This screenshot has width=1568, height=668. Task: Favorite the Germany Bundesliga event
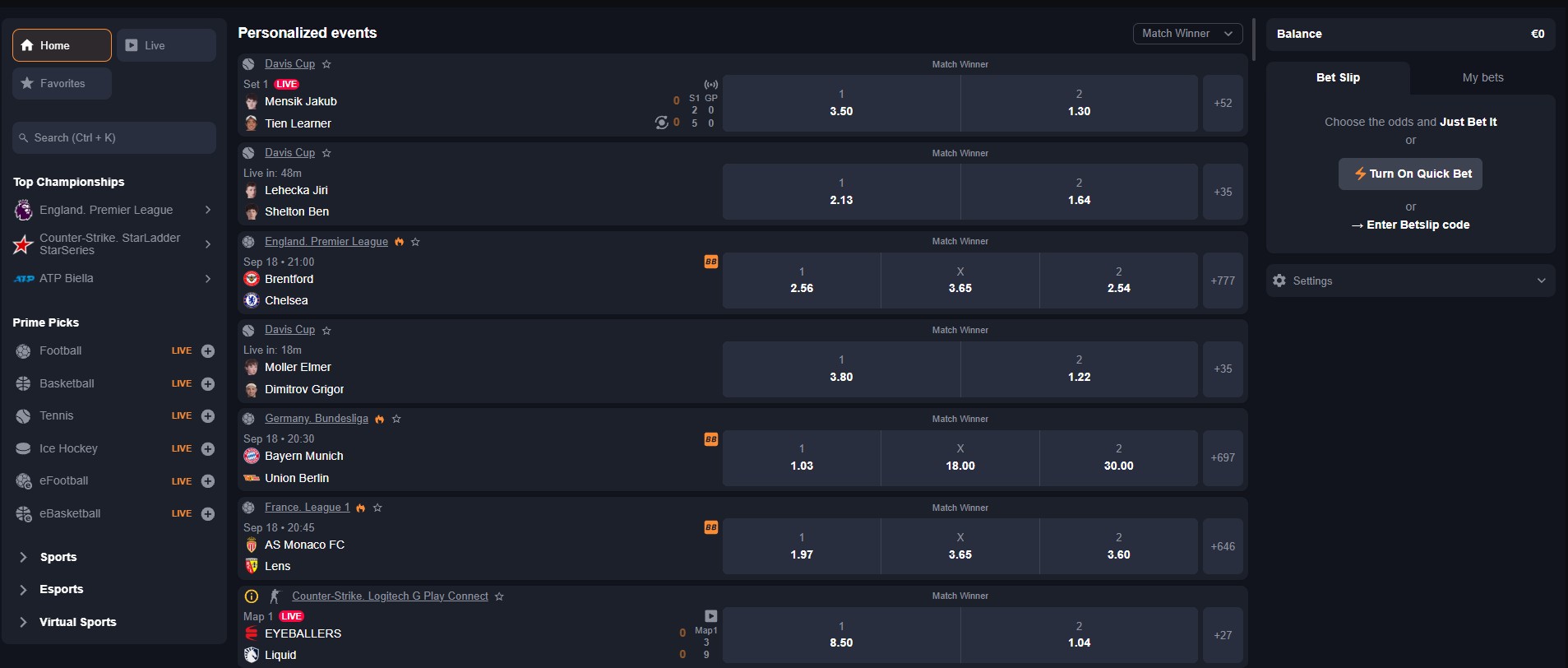[x=396, y=419]
